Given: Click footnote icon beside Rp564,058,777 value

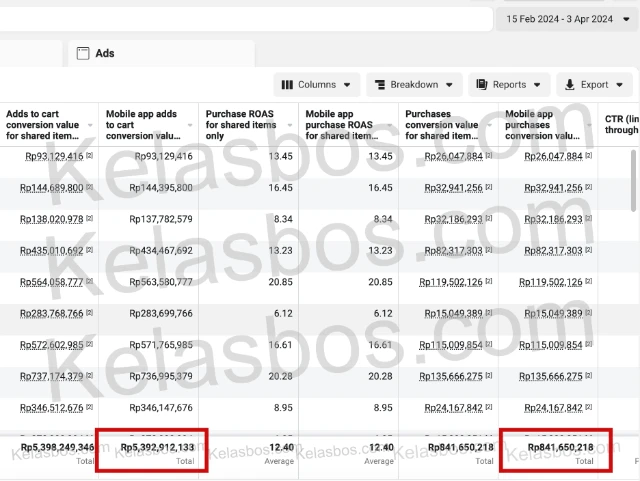Looking at the screenshot, I should coord(89,282).
